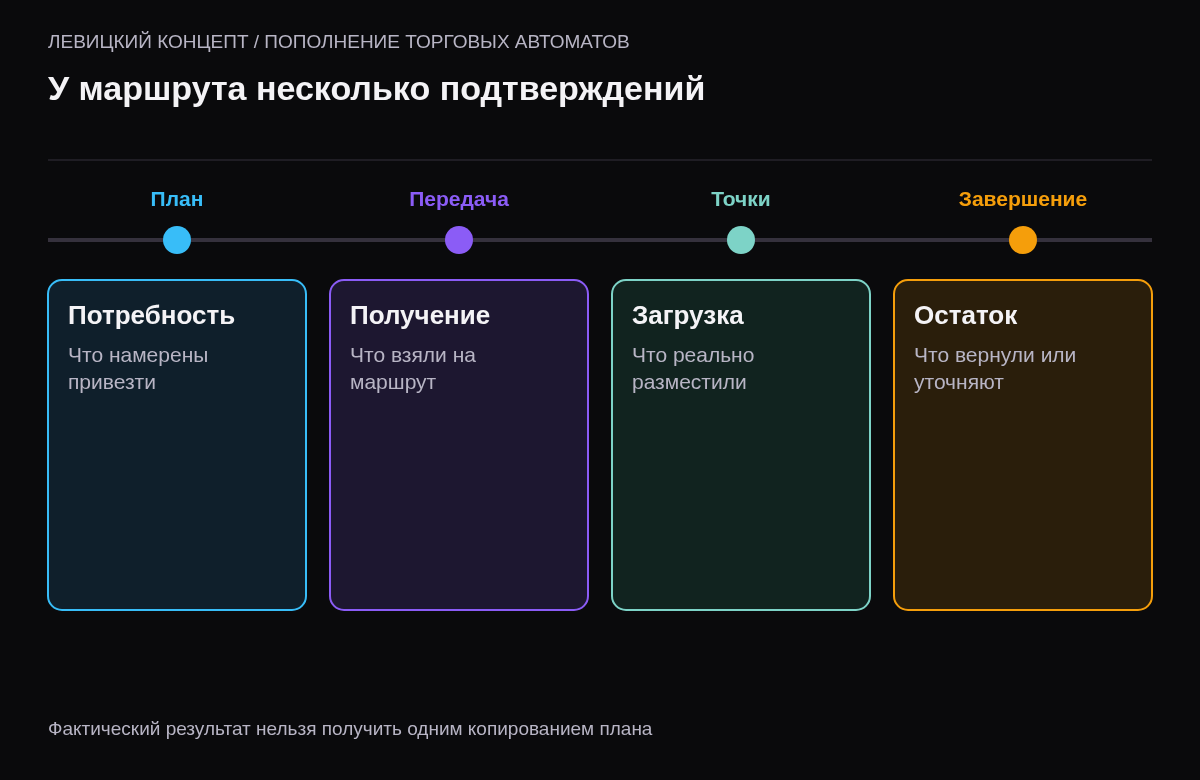Click the footer note 'Фактический результат нельзя получить'
The width and height of the screenshot is (1200, 780).
click(225, 729)
